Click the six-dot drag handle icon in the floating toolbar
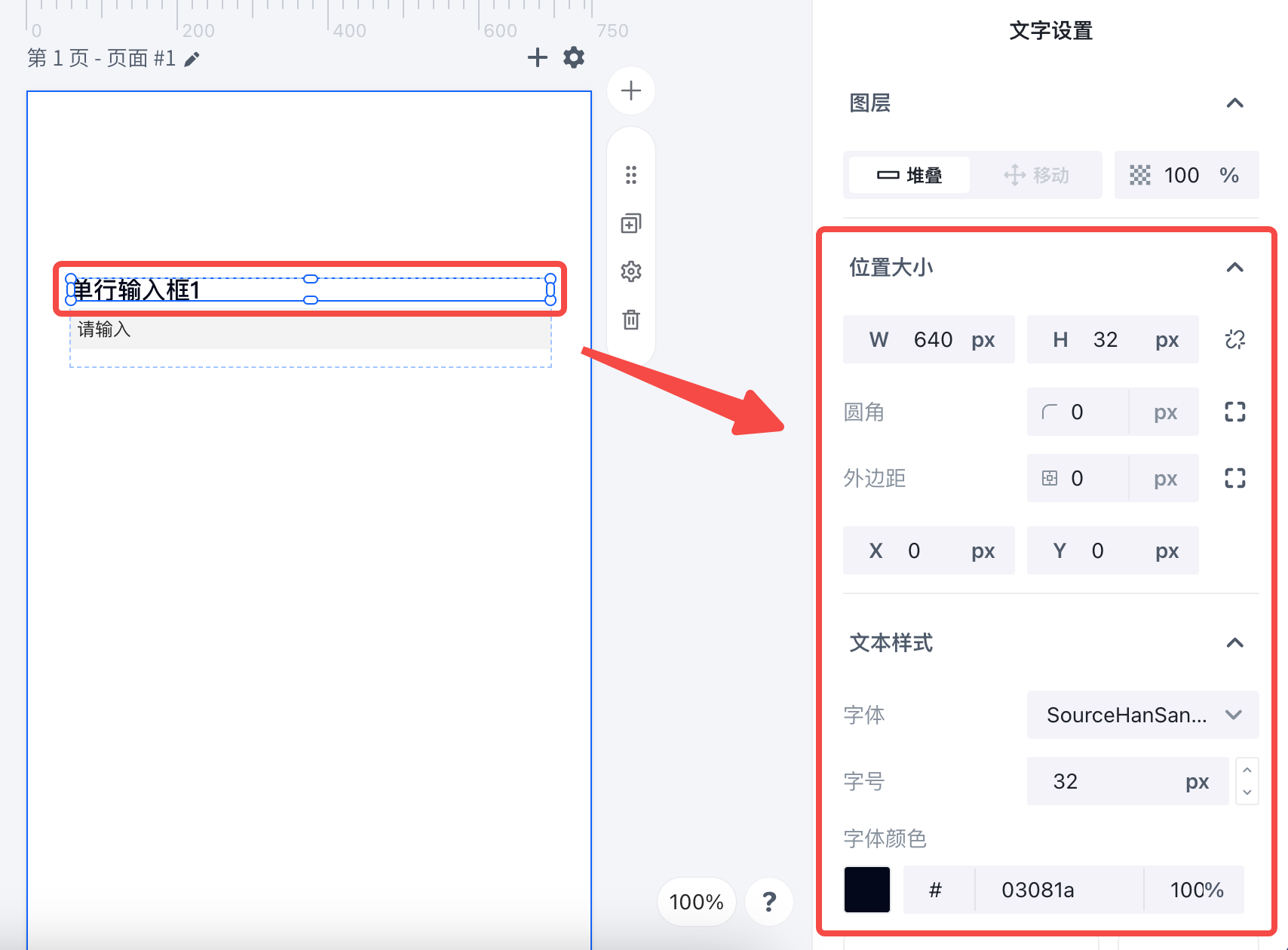1288x950 pixels. click(x=631, y=175)
